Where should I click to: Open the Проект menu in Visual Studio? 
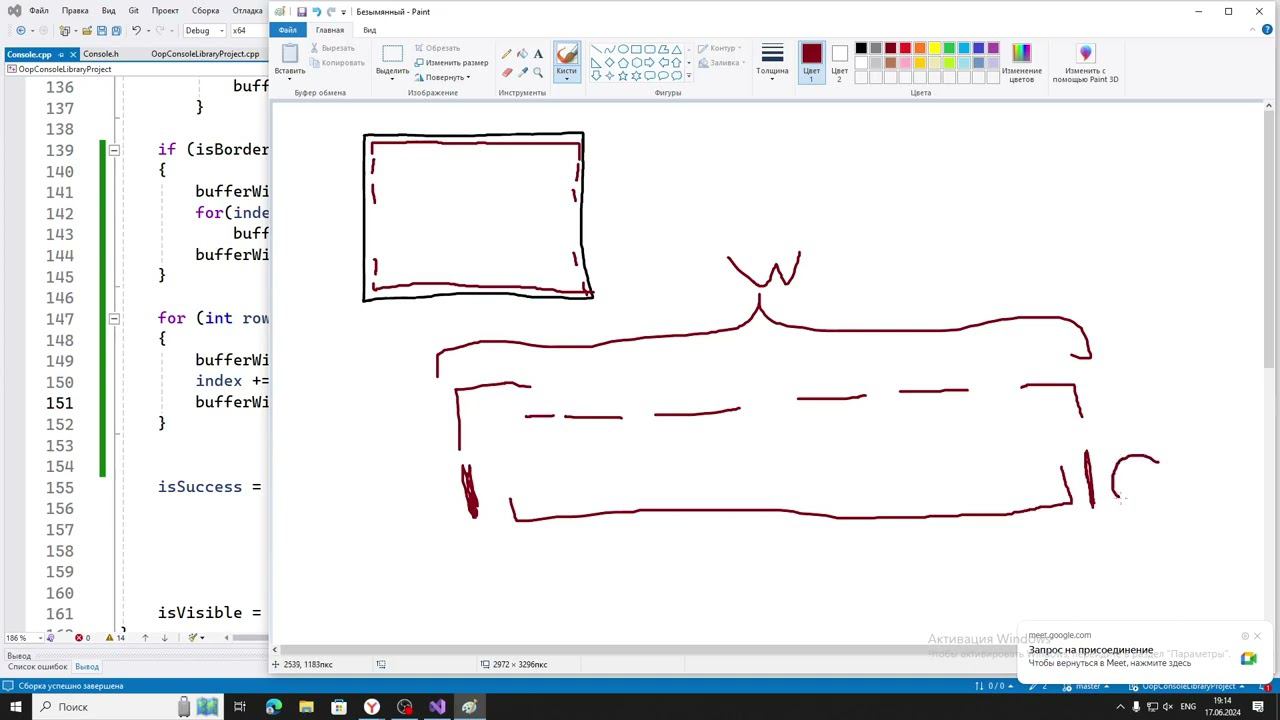tap(165, 11)
